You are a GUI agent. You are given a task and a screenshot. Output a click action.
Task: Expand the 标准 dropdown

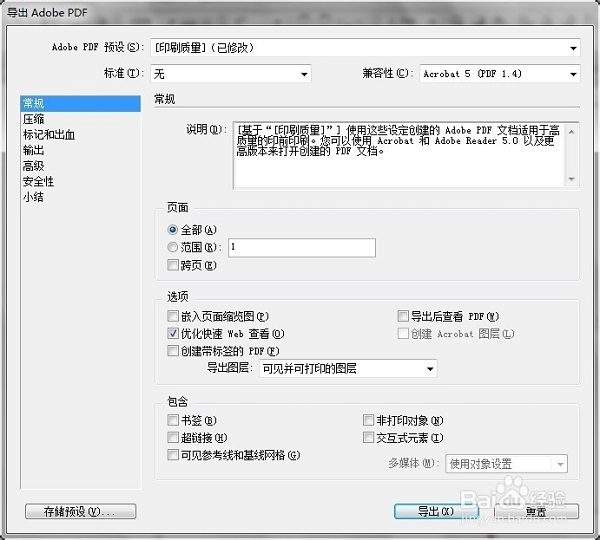(x=230, y=74)
